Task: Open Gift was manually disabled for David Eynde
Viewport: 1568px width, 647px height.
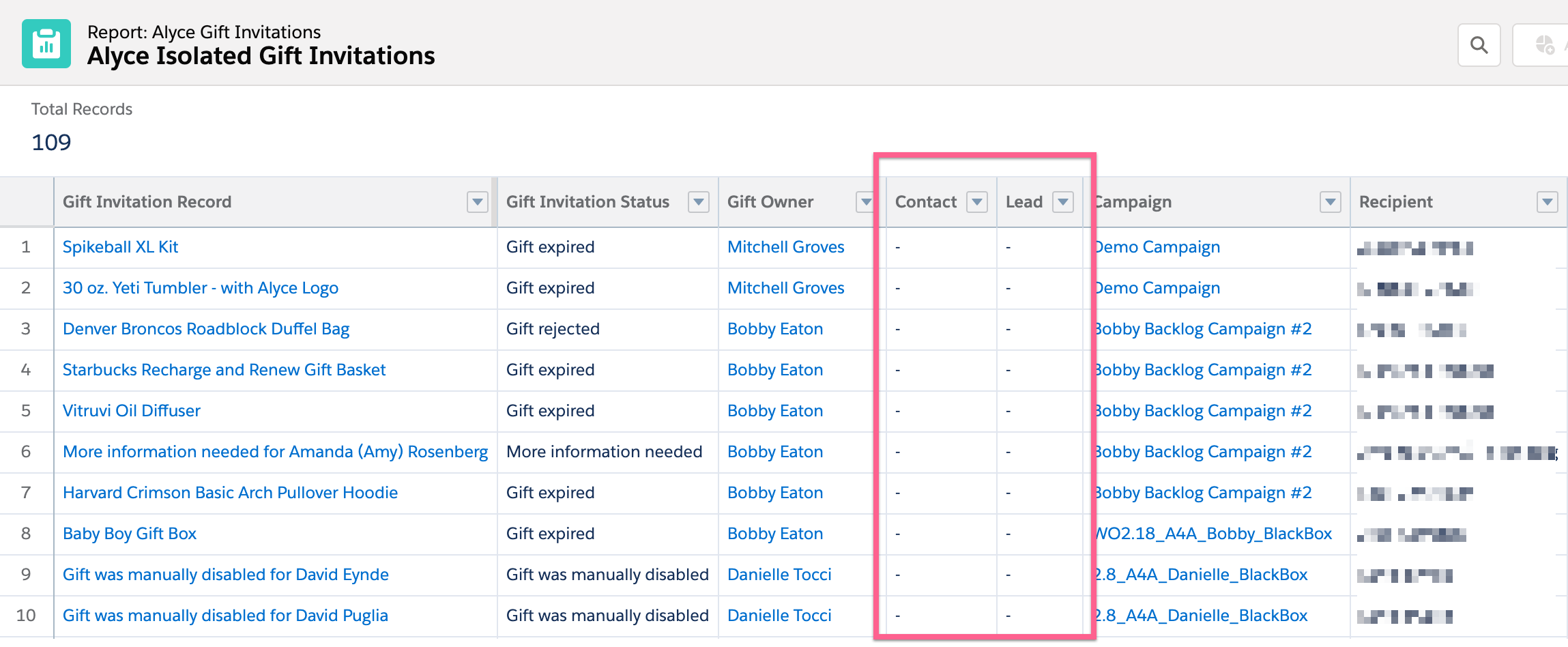Action: 226,575
